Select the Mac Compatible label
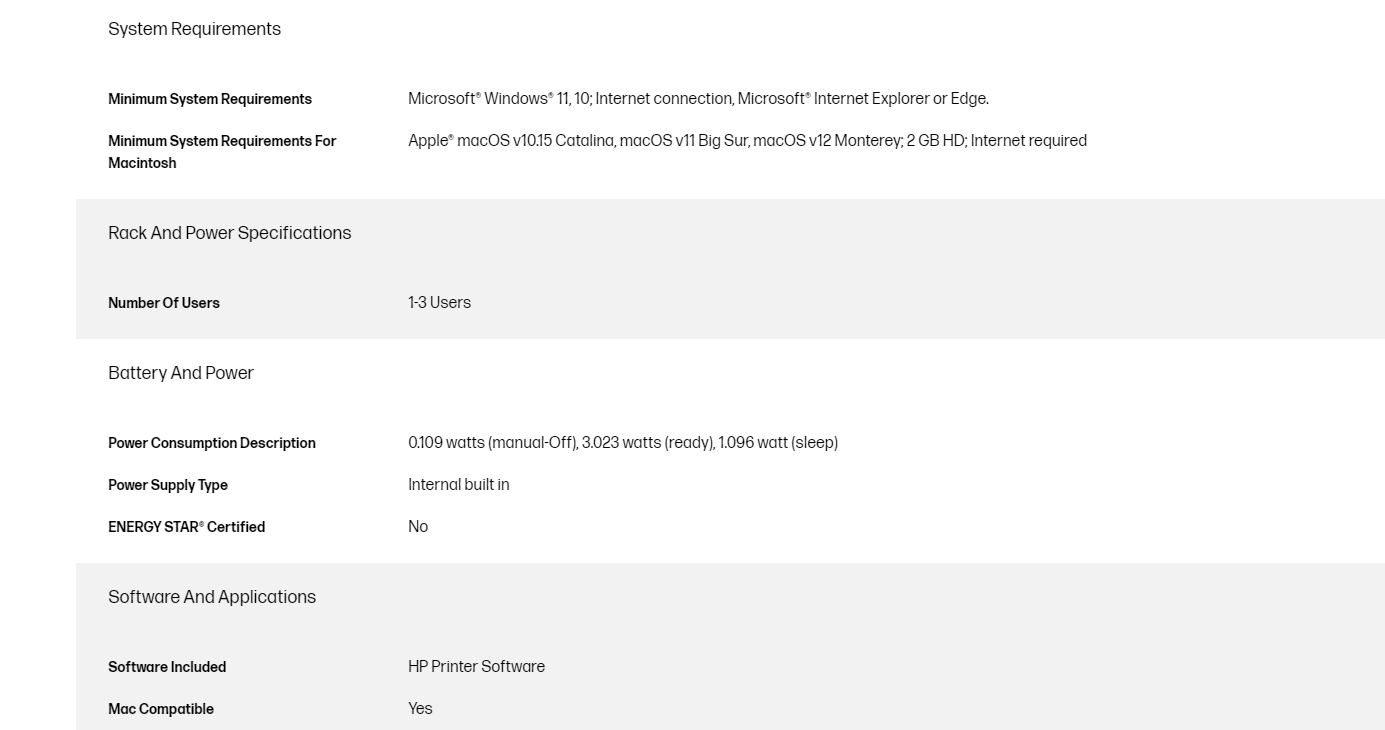This screenshot has height=730, width=1385. coord(161,709)
